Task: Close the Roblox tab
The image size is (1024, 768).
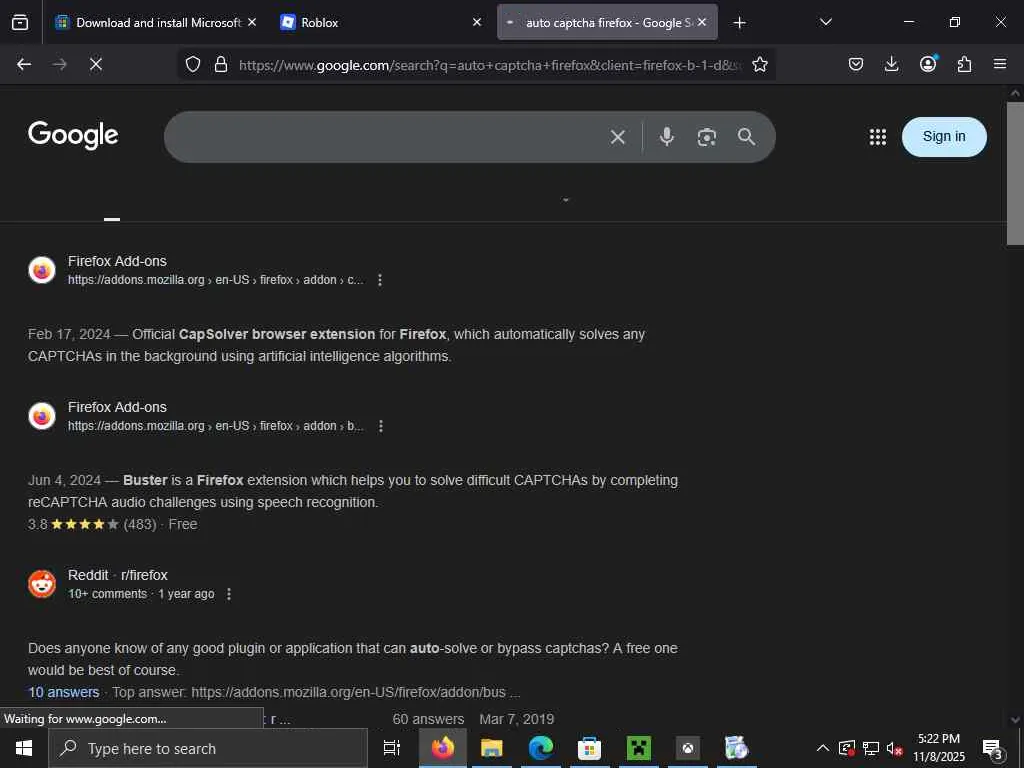Action: [477, 22]
